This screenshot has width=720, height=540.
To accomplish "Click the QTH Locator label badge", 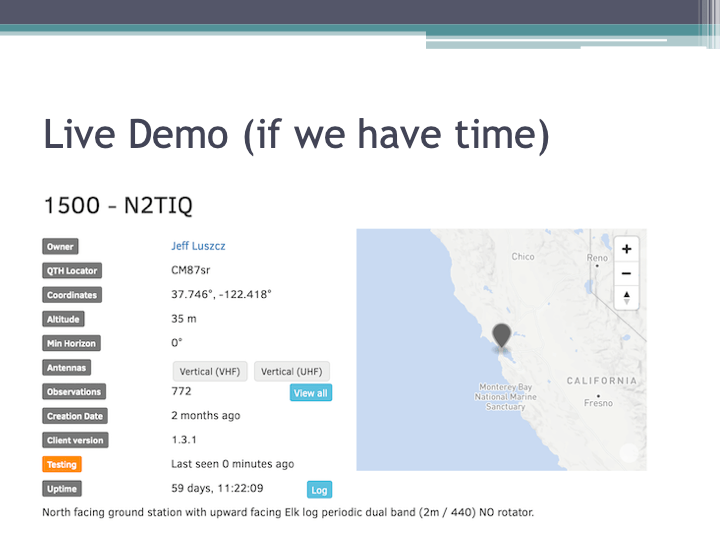I will (71, 271).
